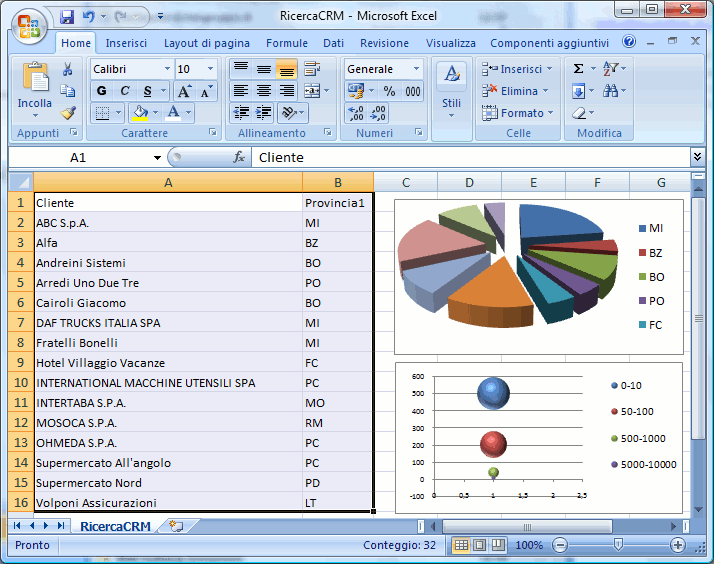Insert function using the fx icon
Screen dimensions: 714x564
[x=239, y=158]
